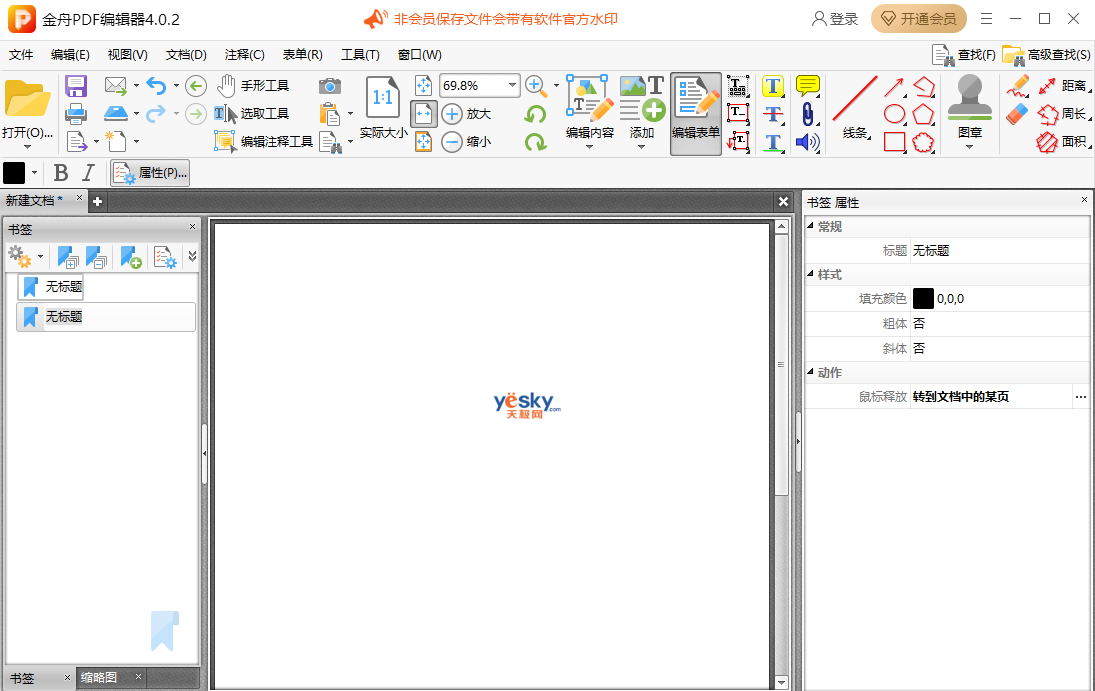Click the yellow sticky note comment icon
Image resolution: width=1095 pixels, height=691 pixels.
[807, 86]
